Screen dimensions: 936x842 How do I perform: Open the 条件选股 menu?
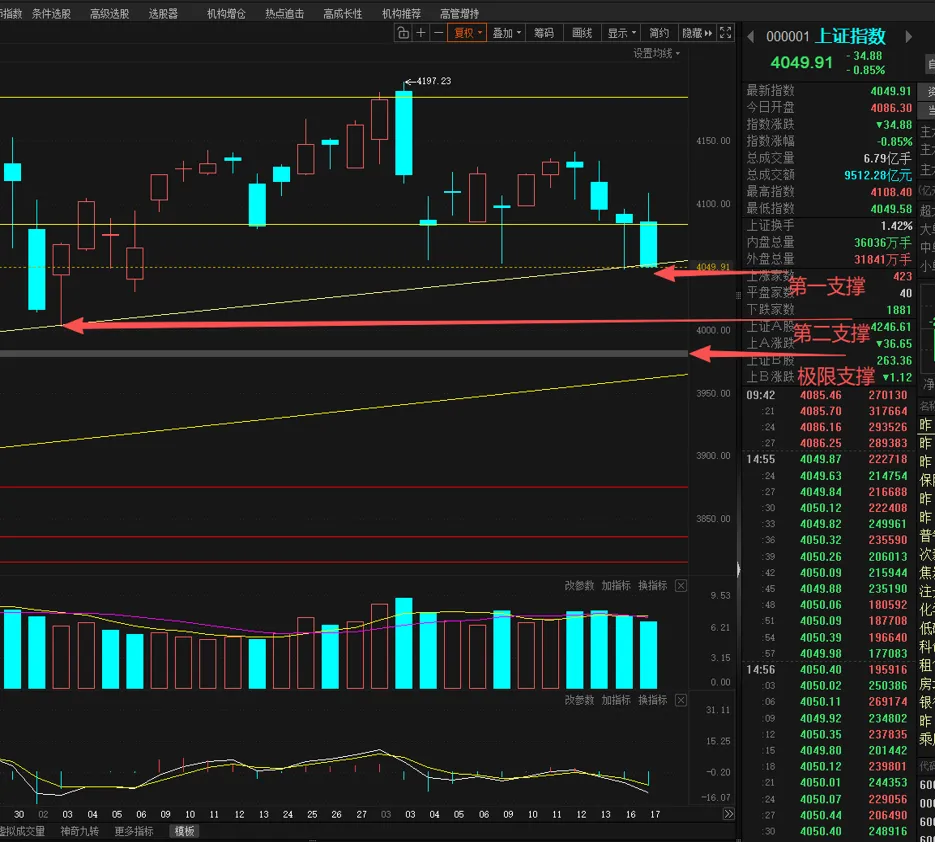(x=51, y=13)
